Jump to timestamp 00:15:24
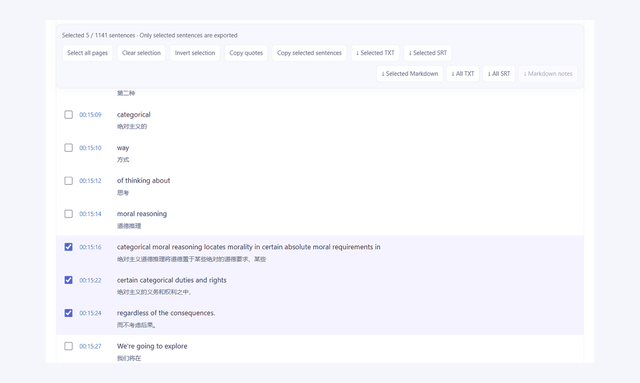This screenshot has width=640, height=383. pos(90,313)
